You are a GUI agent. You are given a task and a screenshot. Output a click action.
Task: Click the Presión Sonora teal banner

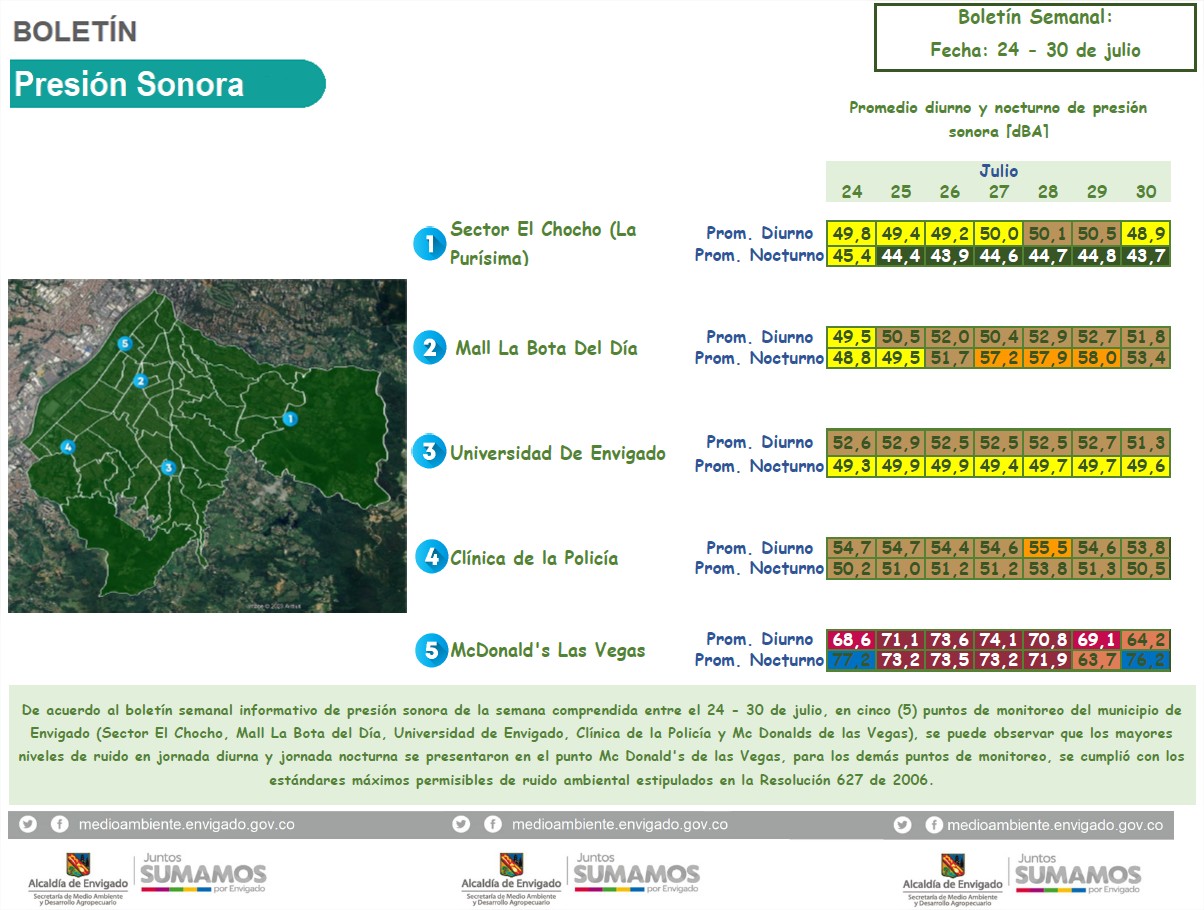pos(168,84)
